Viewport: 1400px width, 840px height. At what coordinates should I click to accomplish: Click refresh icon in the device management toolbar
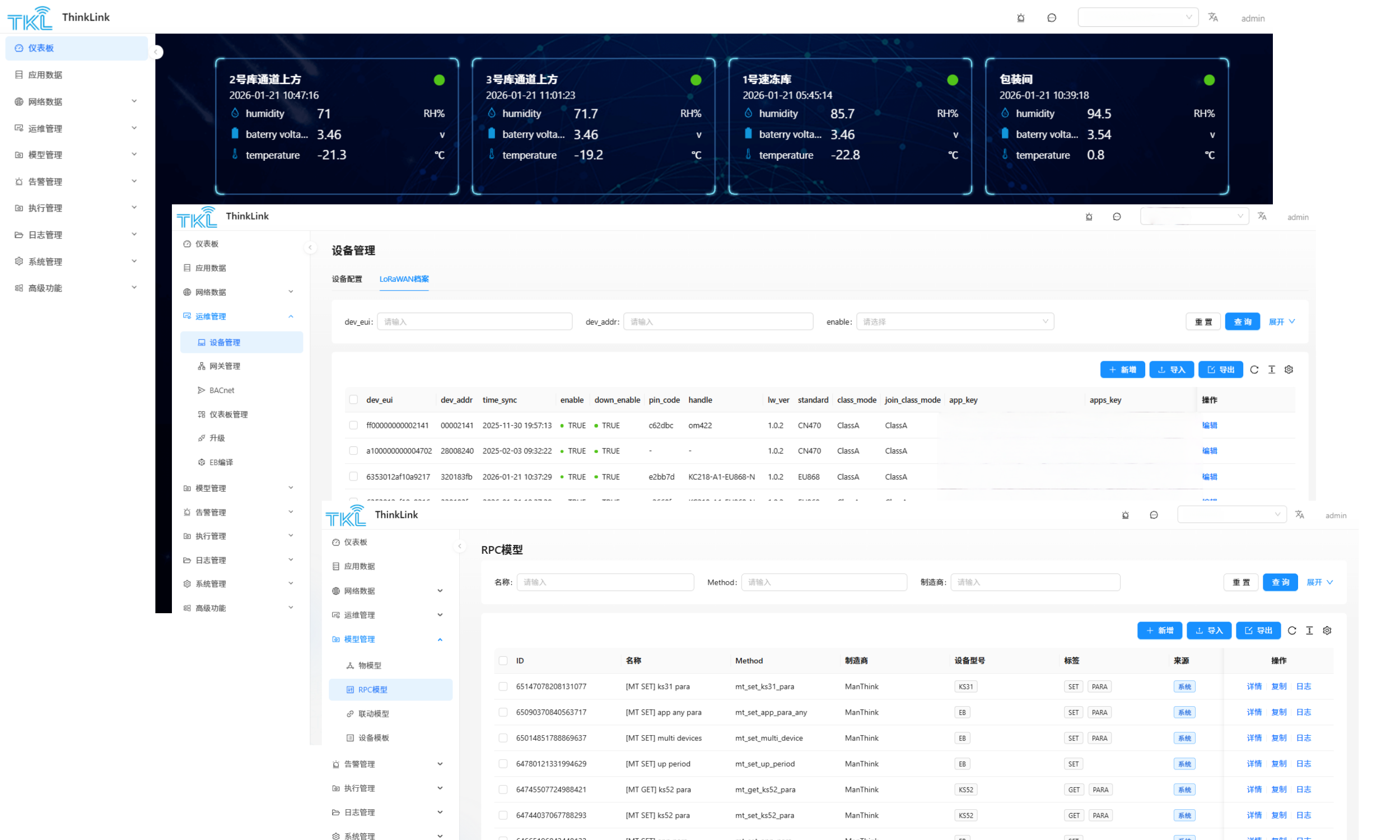point(1254,370)
